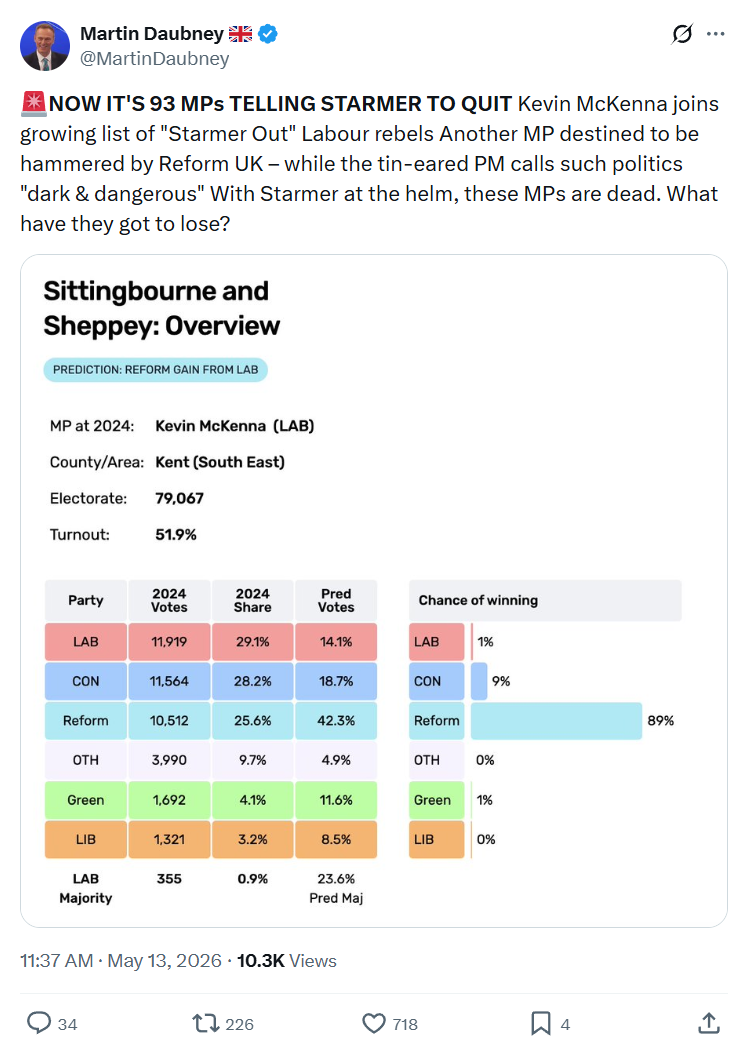Open the share upload icon

[709, 1023]
